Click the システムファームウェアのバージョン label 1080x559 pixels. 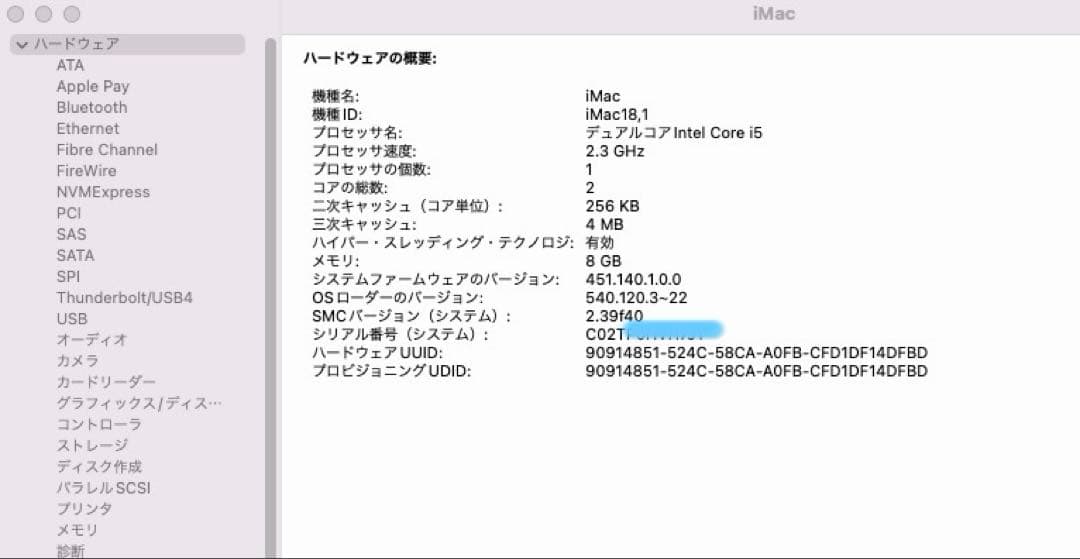click(x=436, y=280)
